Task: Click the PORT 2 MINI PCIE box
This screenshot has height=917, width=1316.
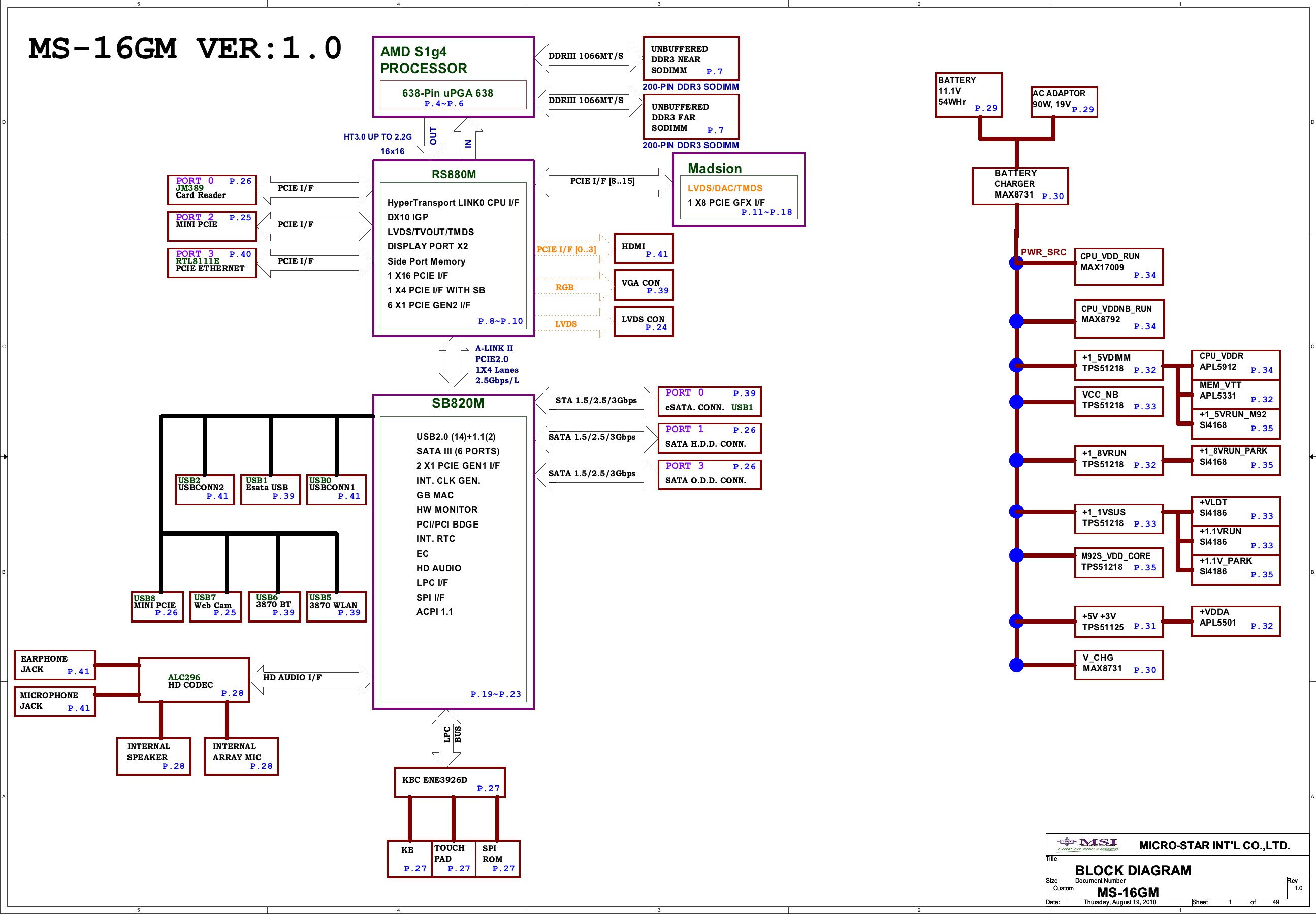Action: pyautogui.click(x=212, y=226)
